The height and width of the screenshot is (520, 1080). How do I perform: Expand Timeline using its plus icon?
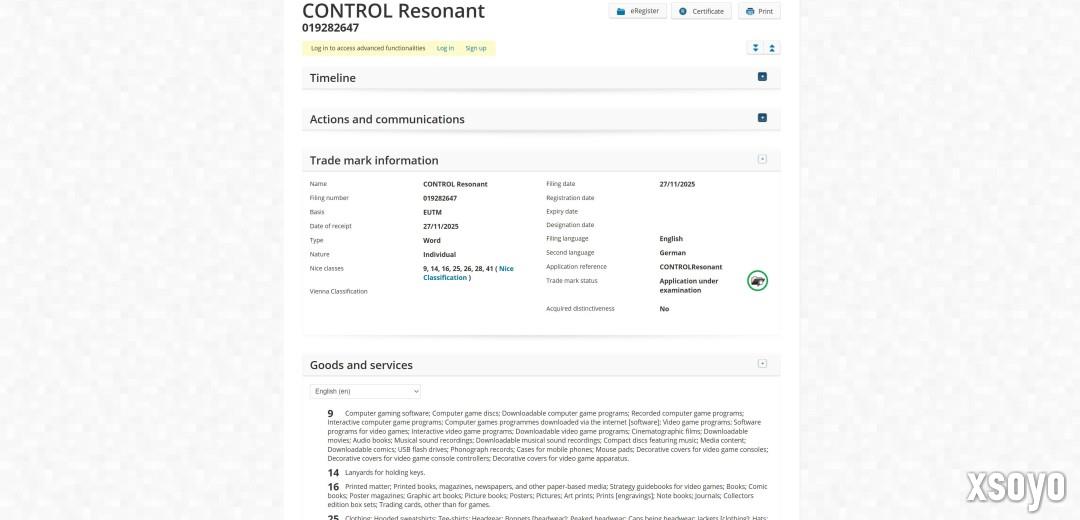(762, 77)
